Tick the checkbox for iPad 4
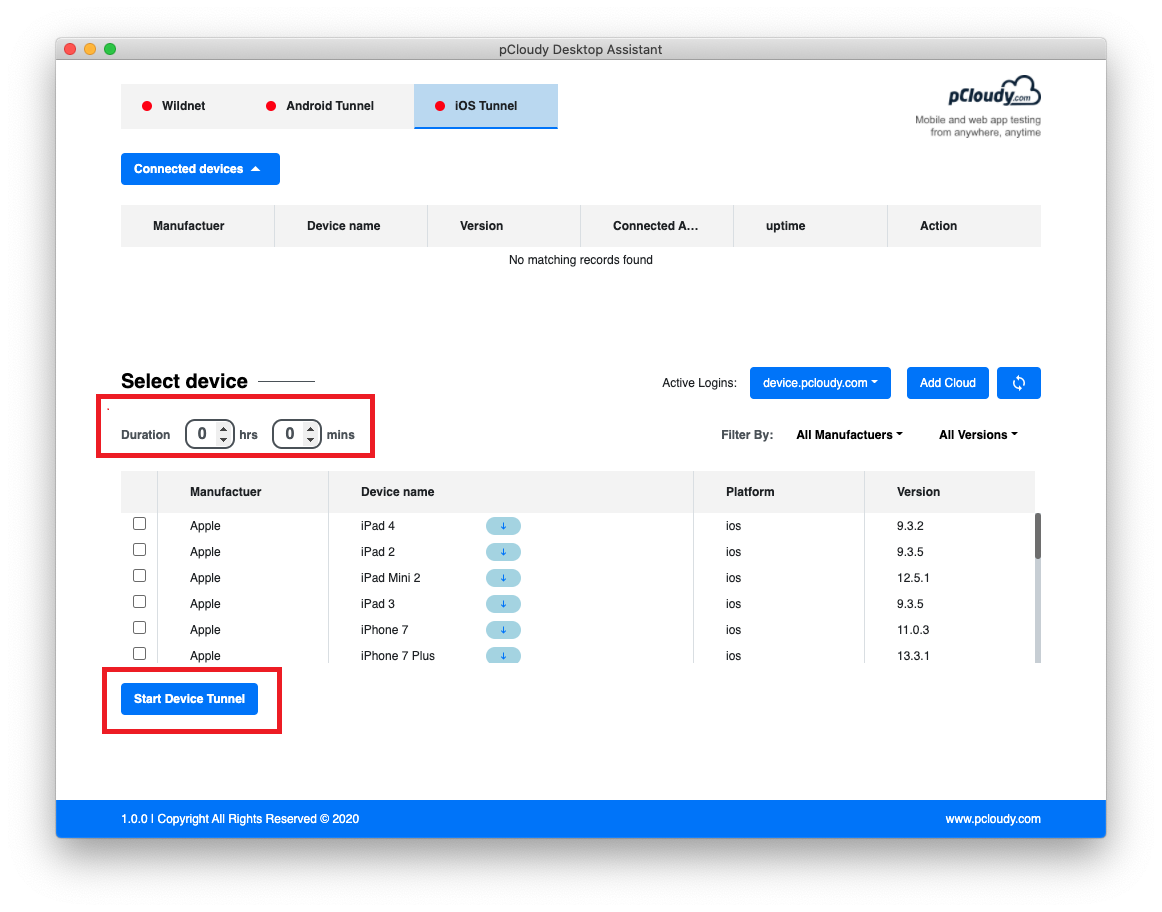Screen dimensions: 1162x912 click(x=139, y=524)
